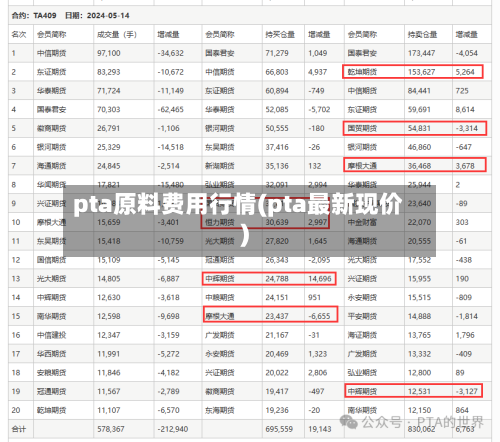Viewport: 500px width, 442px height.
Task: Click the volume cell 83,293
Action: click(109, 72)
